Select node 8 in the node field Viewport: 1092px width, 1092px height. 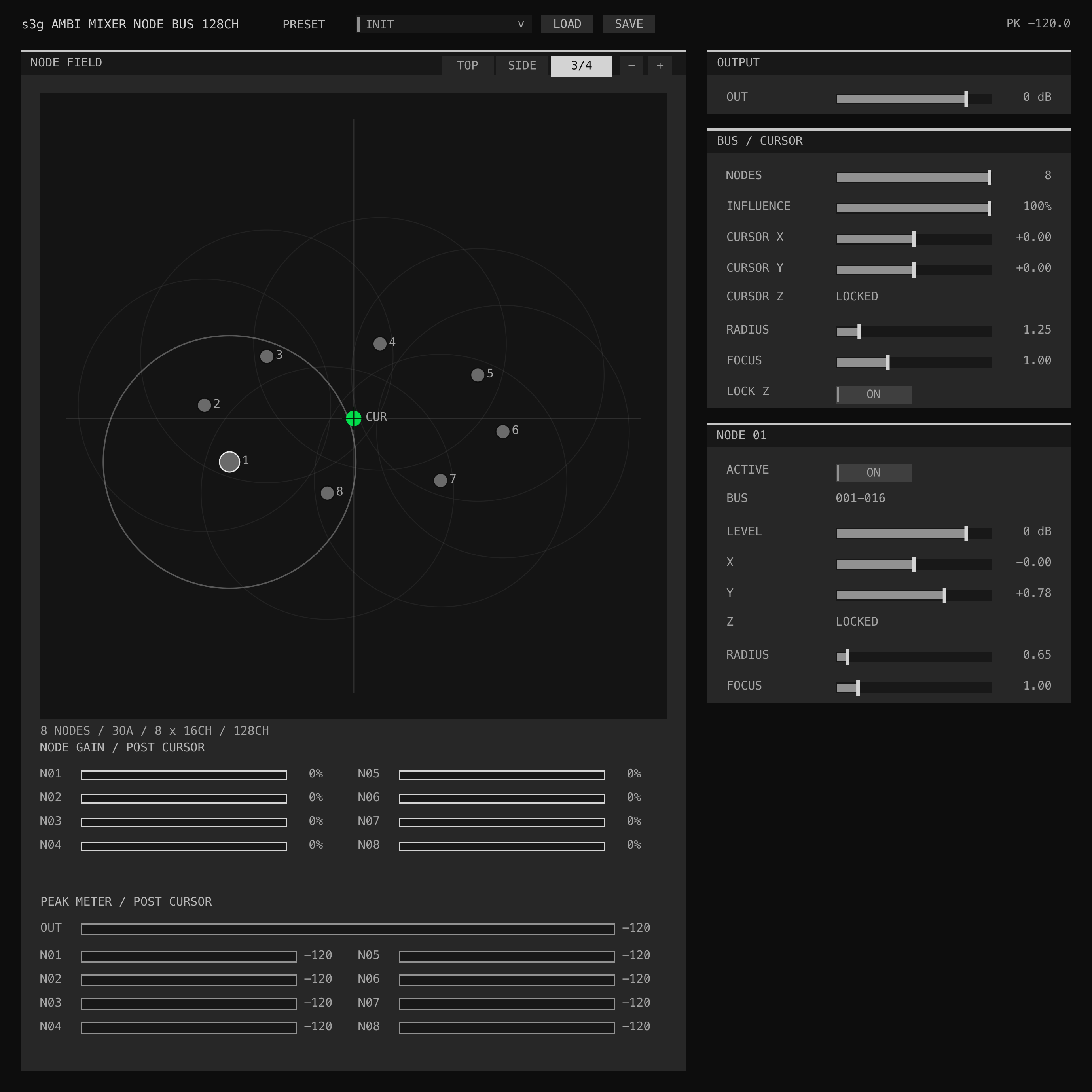[327, 493]
